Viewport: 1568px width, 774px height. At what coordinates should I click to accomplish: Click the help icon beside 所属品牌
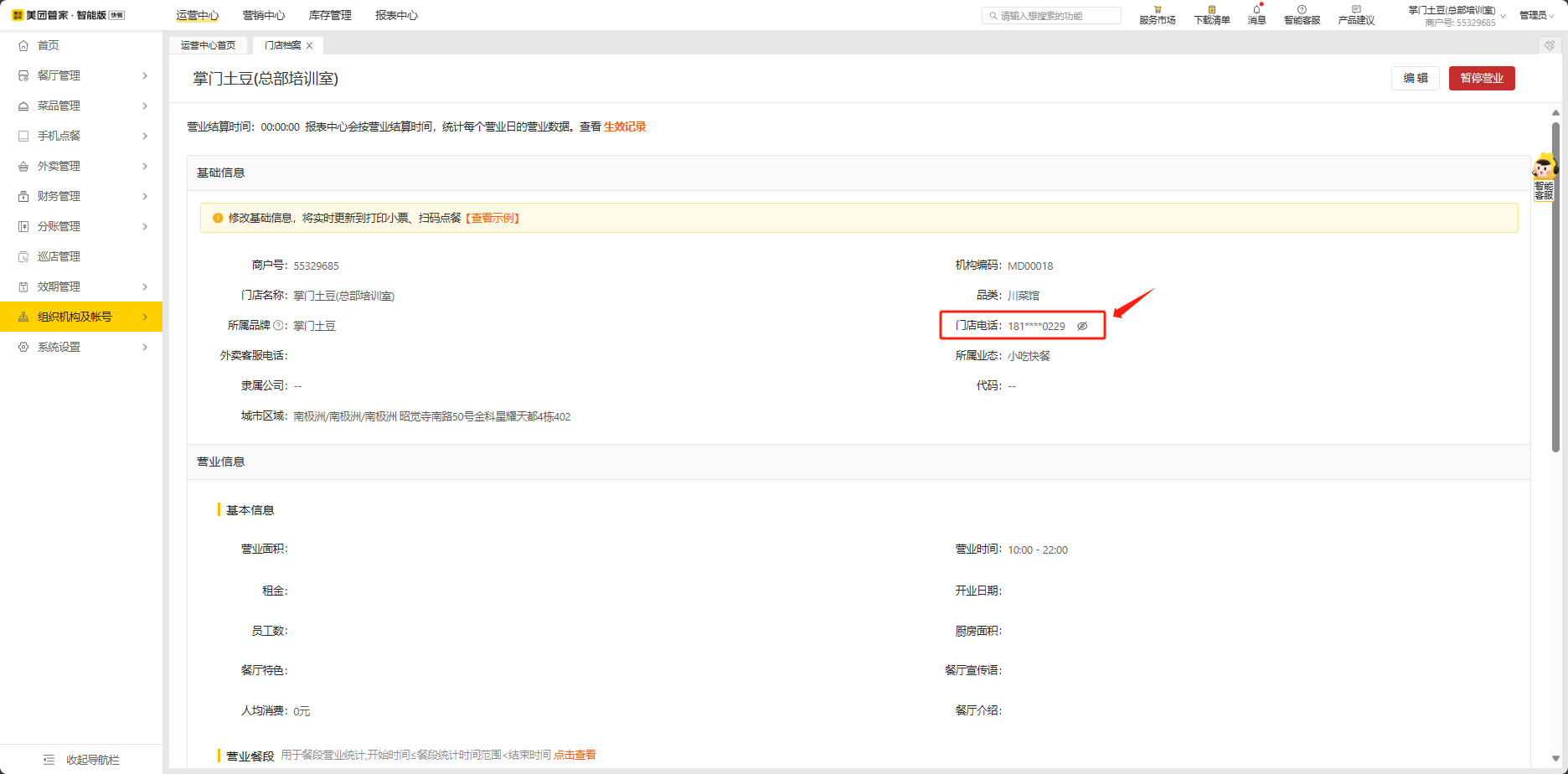pyautogui.click(x=279, y=325)
